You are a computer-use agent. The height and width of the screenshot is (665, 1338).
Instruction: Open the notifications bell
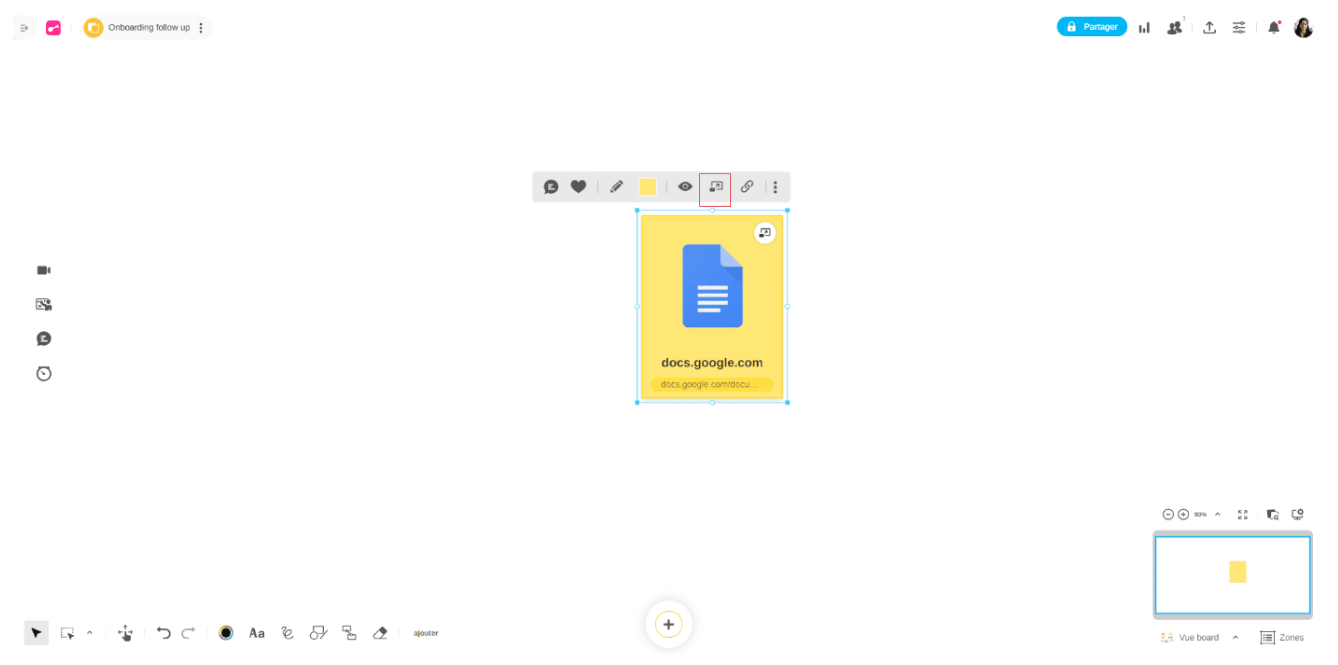click(1273, 28)
